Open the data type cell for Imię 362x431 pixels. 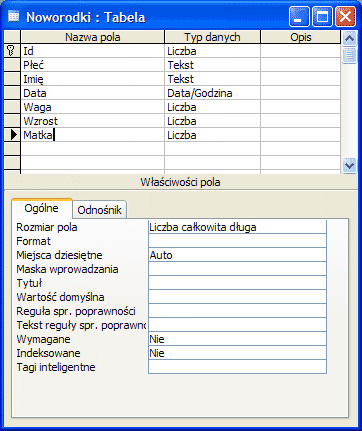[212, 79]
